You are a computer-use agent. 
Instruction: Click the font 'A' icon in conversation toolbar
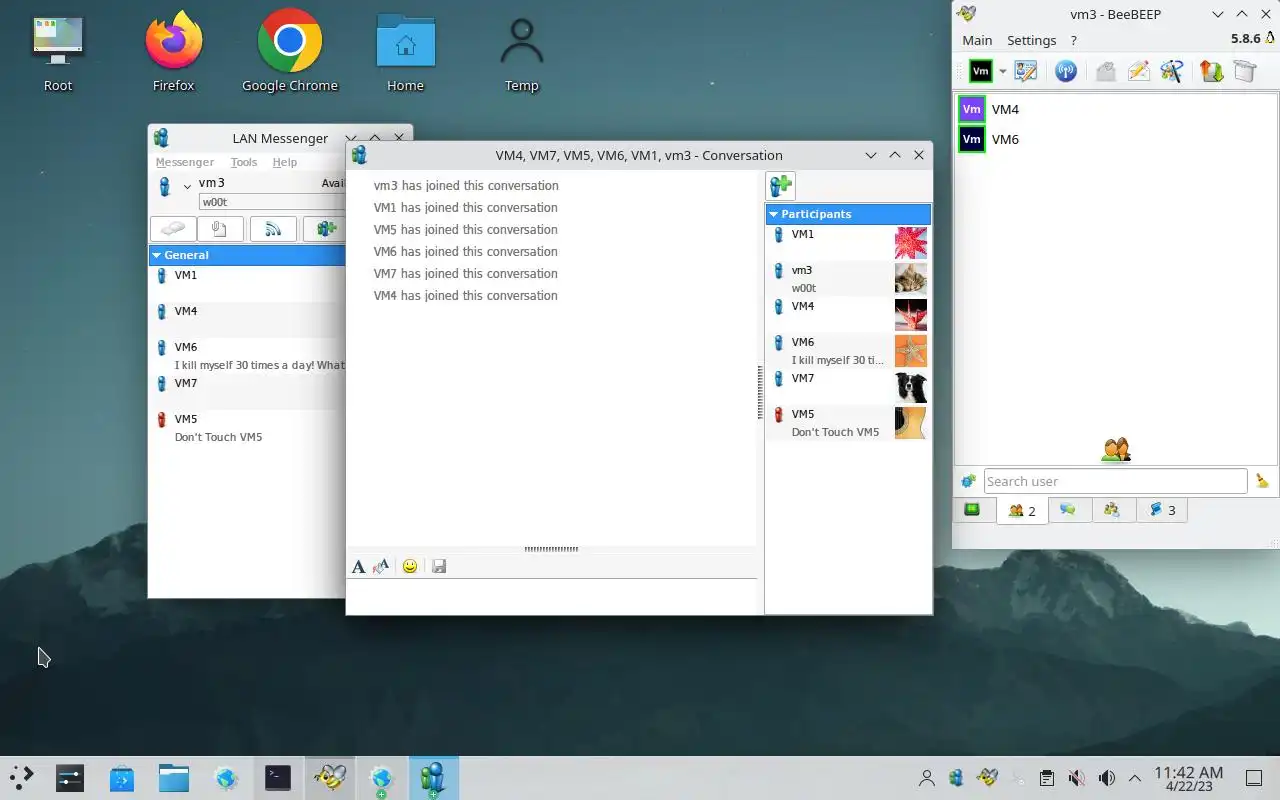pos(358,567)
